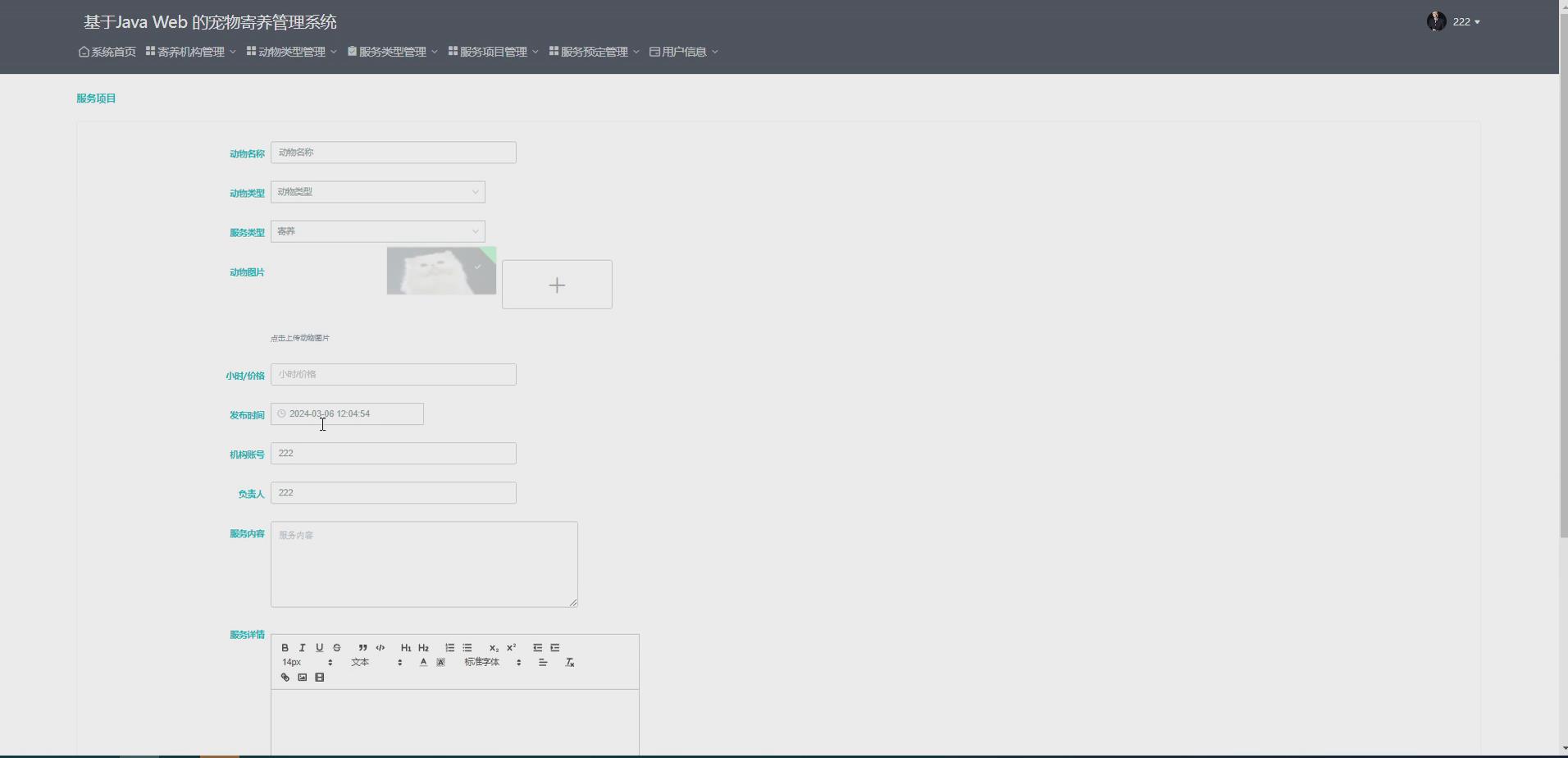Expand the 寄养机构管理 menu
This screenshot has height=758, width=1568.
point(191,52)
